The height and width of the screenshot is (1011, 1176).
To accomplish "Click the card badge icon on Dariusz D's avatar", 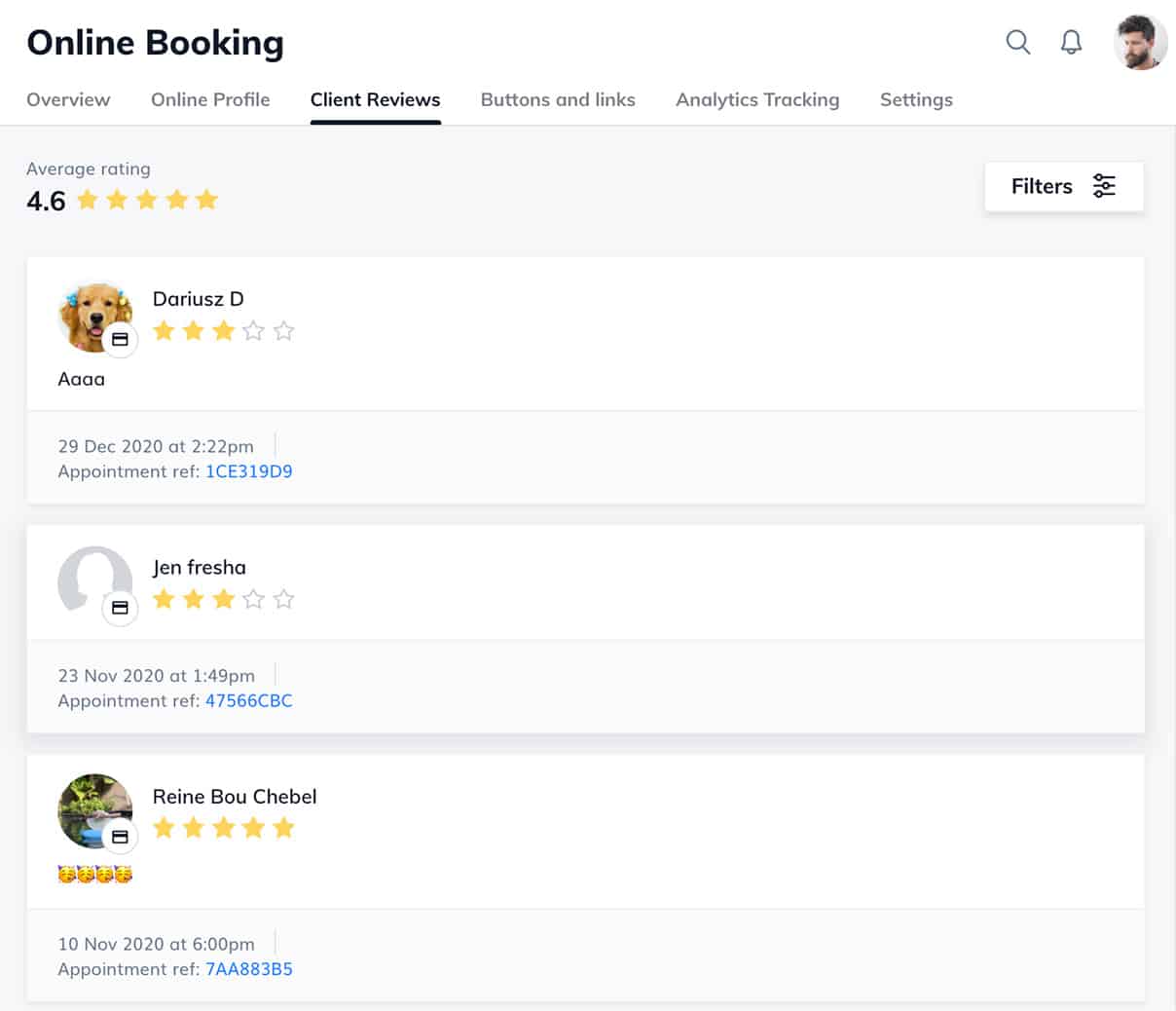I will (120, 340).
